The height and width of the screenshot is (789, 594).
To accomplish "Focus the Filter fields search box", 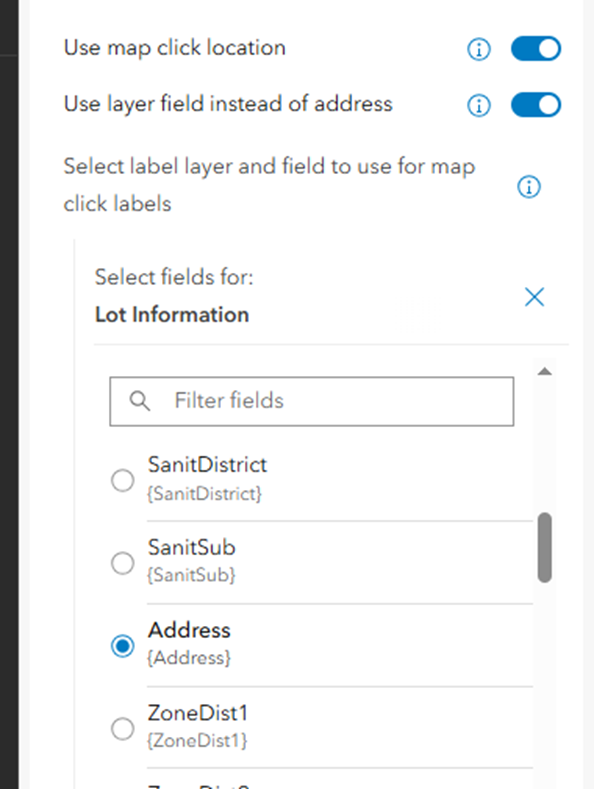I will (312, 401).
